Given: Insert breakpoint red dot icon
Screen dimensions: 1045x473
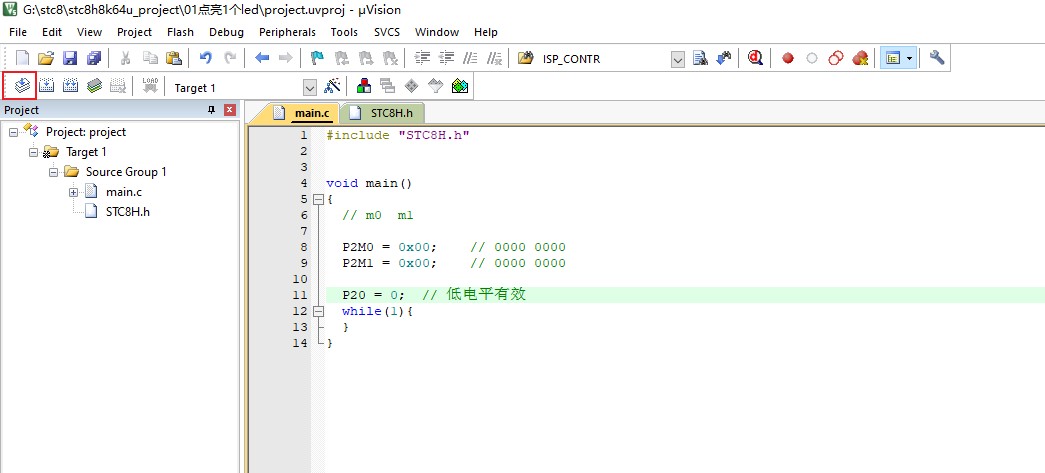Looking at the screenshot, I should 788,58.
